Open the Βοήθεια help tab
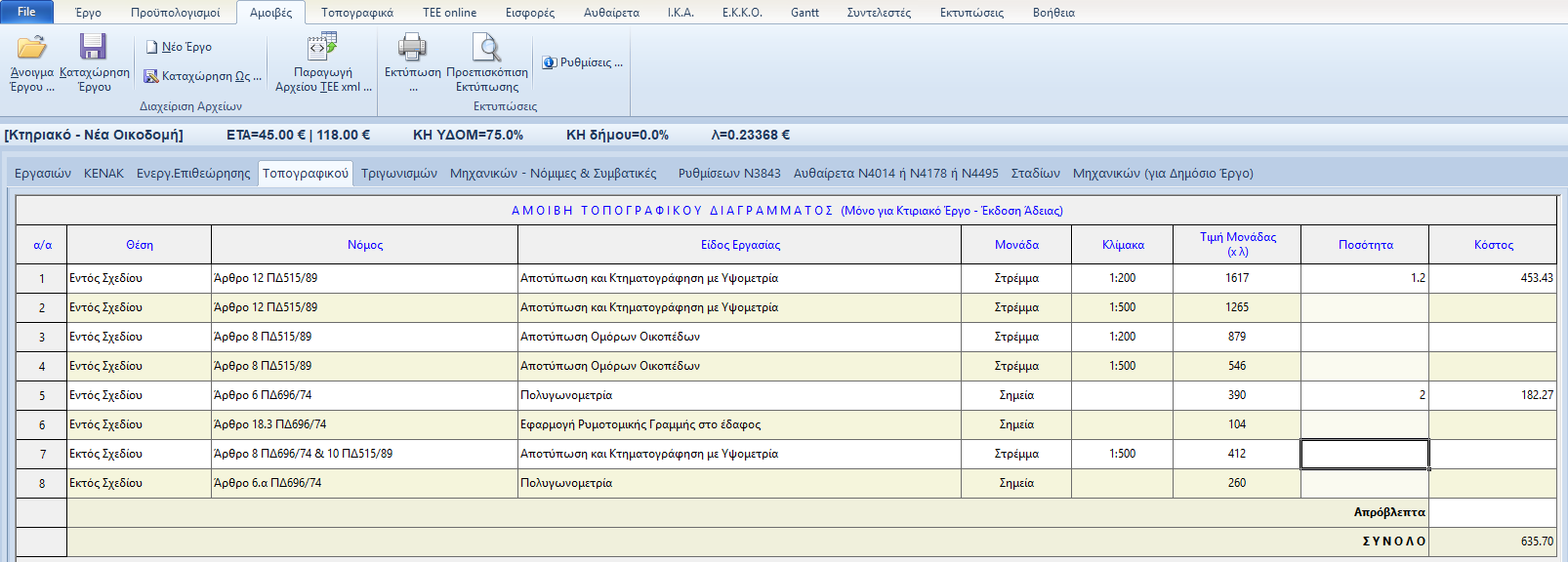 click(x=1052, y=13)
